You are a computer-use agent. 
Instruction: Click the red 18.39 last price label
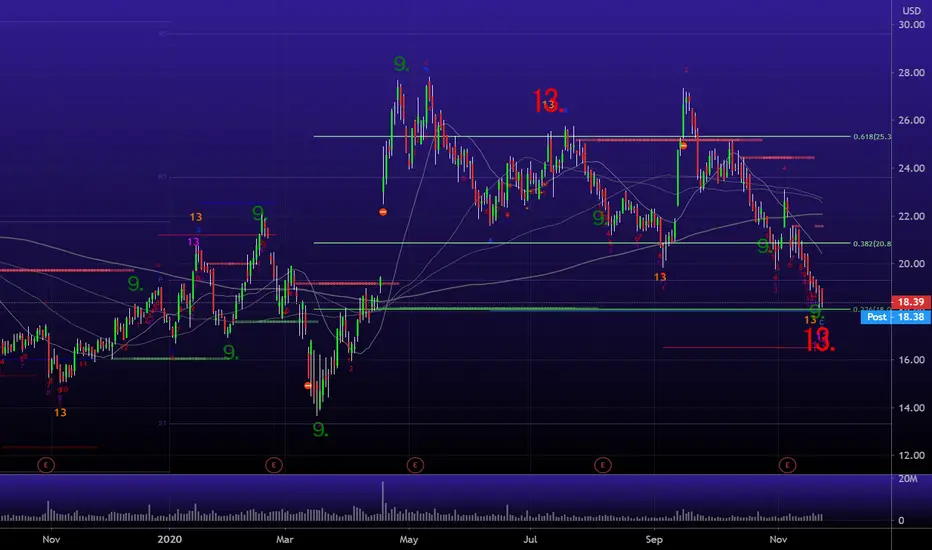pos(911,302)
